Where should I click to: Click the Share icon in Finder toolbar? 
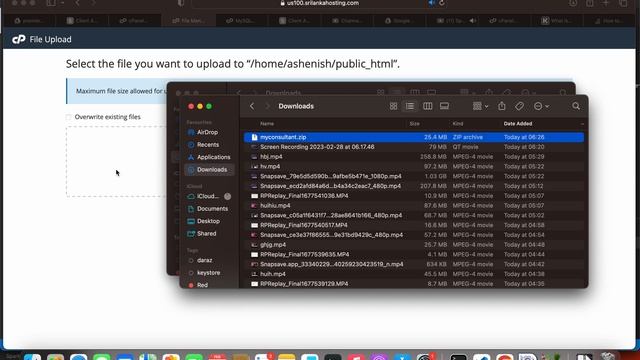tap(502, 106)
